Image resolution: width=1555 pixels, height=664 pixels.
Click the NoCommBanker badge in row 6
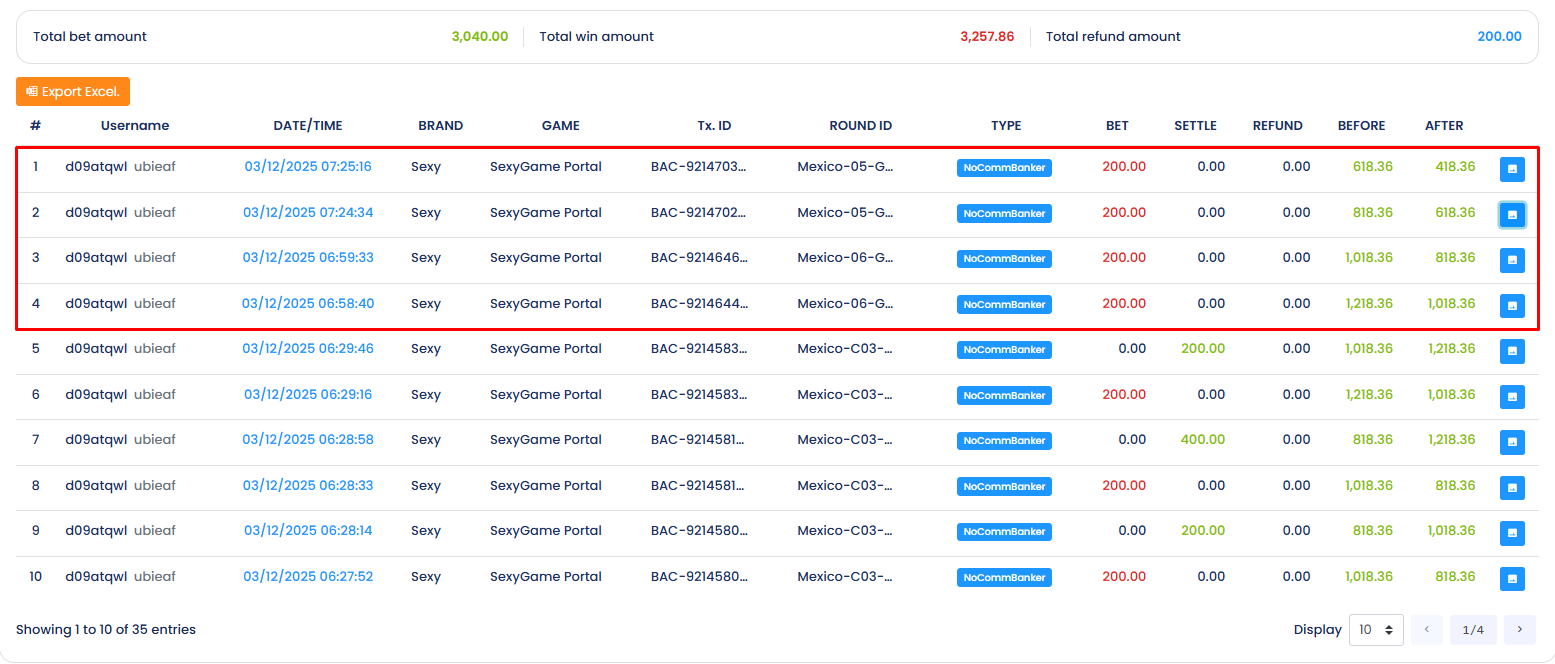1004,395
